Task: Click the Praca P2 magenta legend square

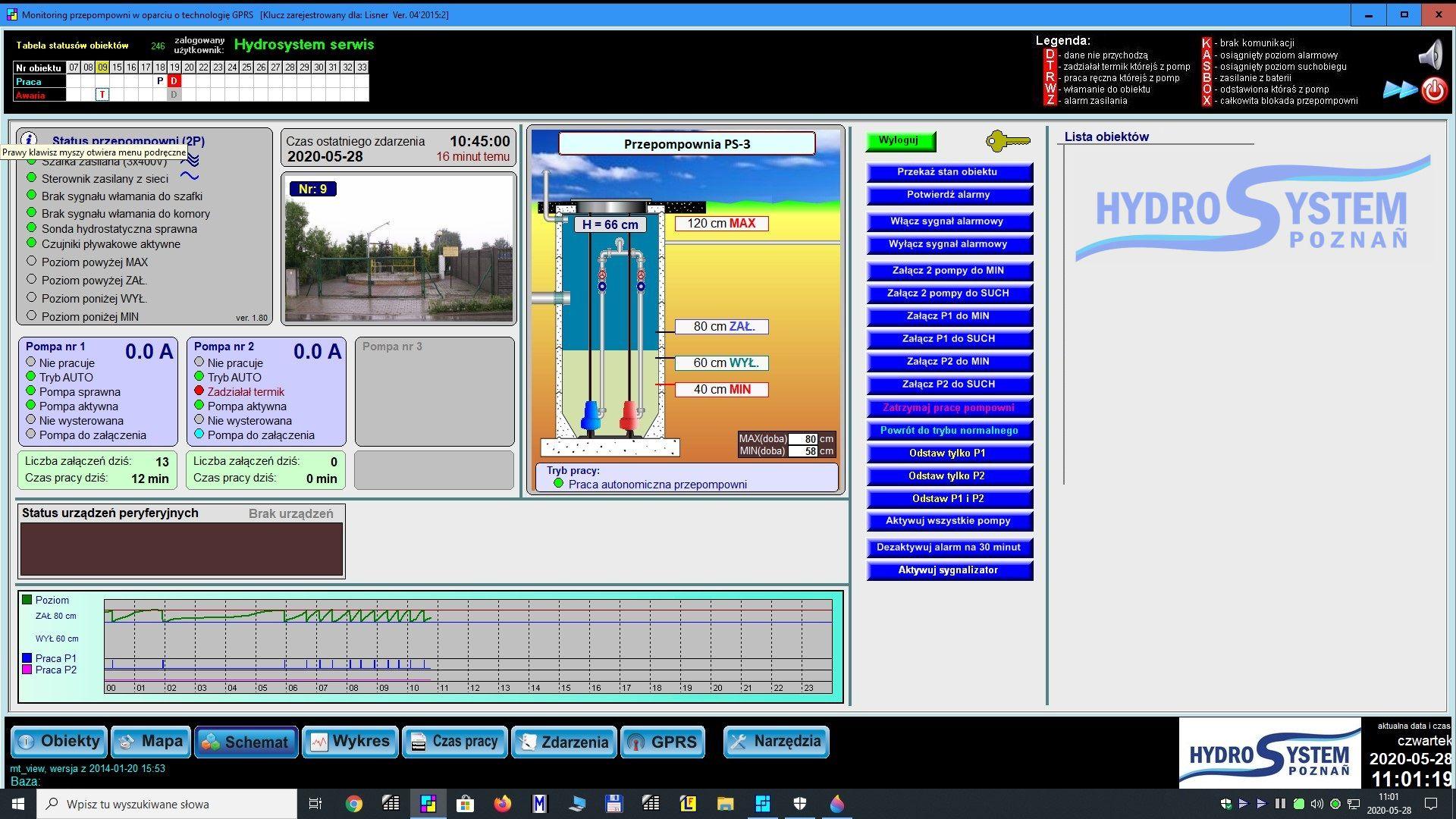Action: 27,670
